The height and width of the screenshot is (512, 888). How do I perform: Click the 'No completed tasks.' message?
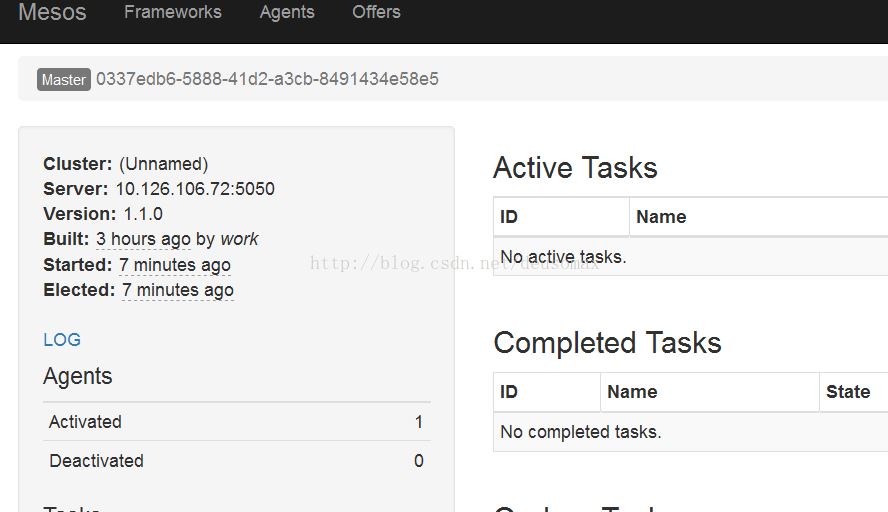click(580, 432)
